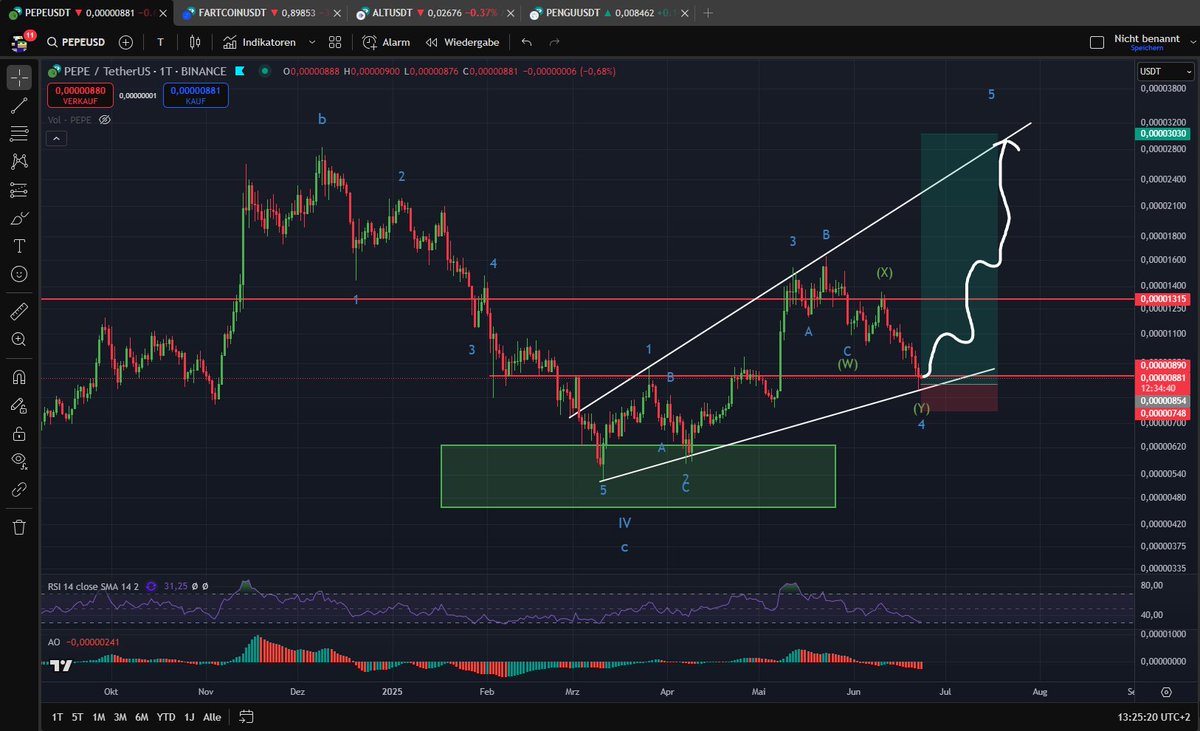
Task: Click the trash remove-objects icon
Action: point(19,527)
